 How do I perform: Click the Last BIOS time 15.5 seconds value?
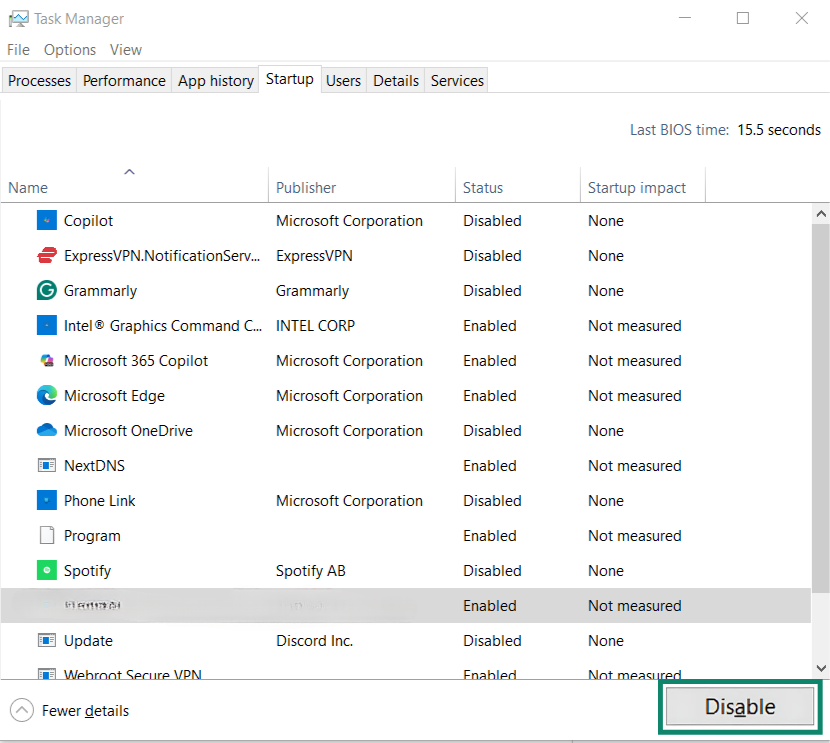pyautogui.click(x=778, y=130)
